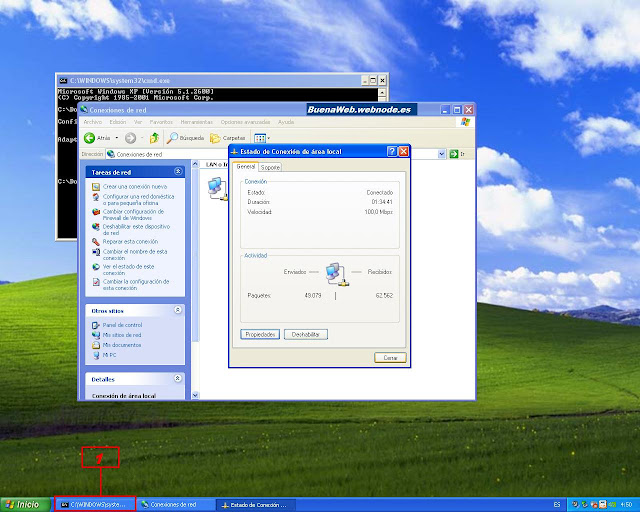The image size is (640, 512).
Task: Click Cambiar el nombre de esta conexión
Action: 135,255
